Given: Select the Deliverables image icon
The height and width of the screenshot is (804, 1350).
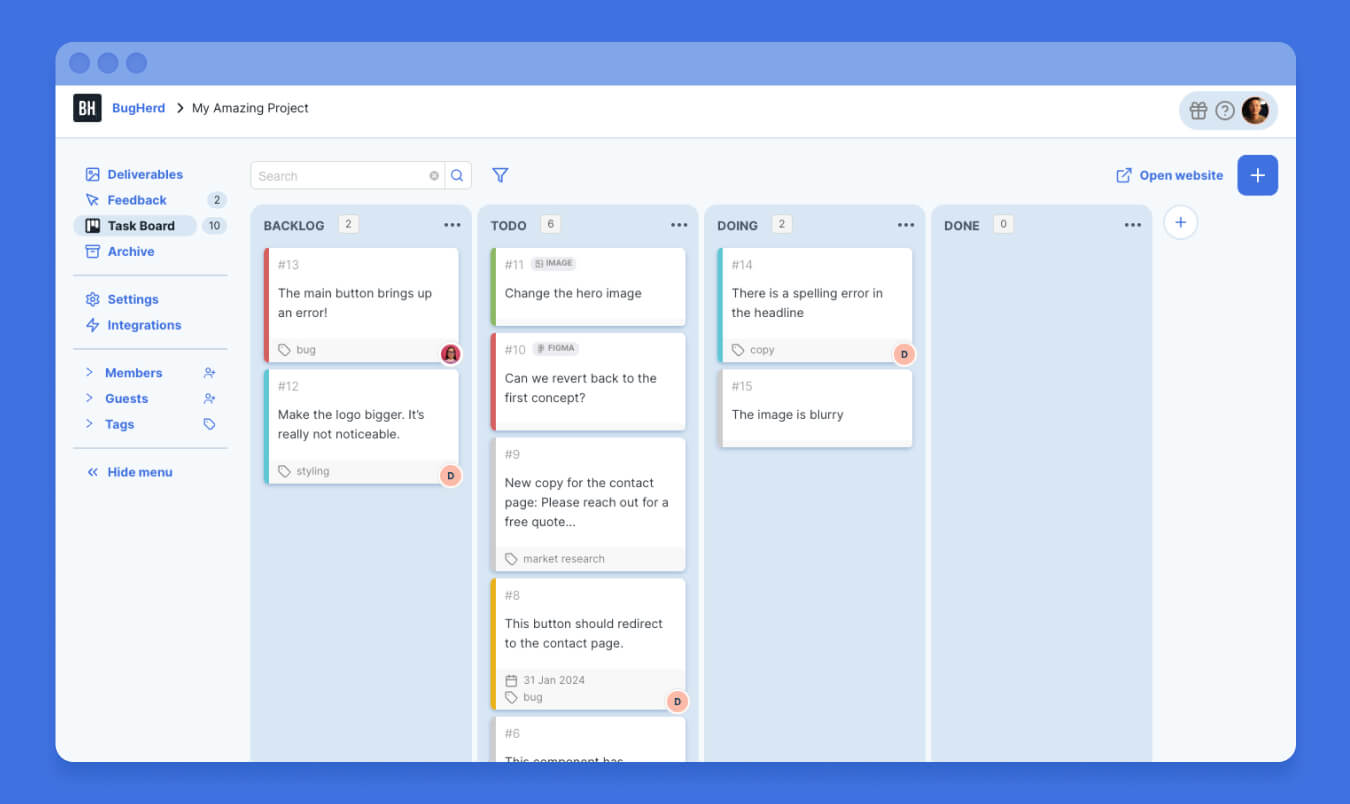Looking at the screenshot, I should pos(92,174).
